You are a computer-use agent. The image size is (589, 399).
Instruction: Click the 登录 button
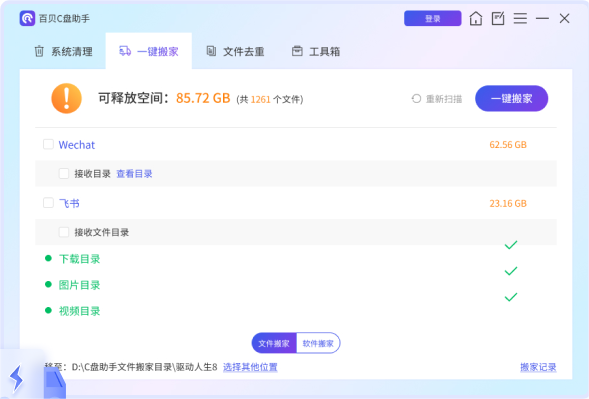[x=433, y=18]
